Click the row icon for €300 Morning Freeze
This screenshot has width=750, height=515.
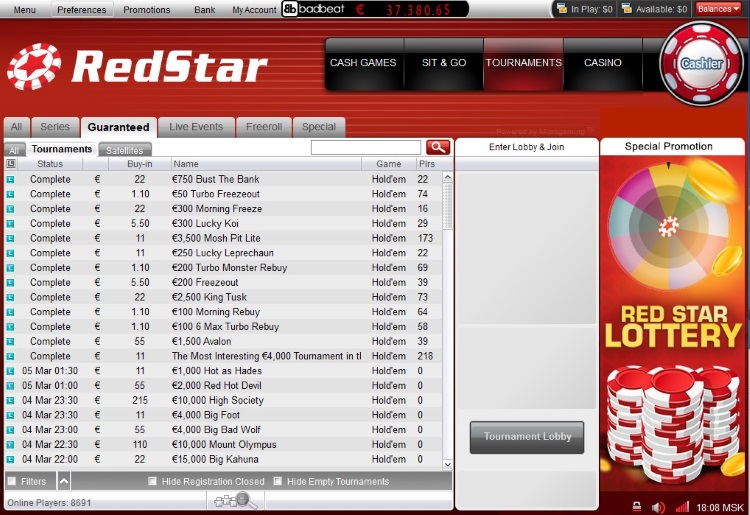(10, 209)
